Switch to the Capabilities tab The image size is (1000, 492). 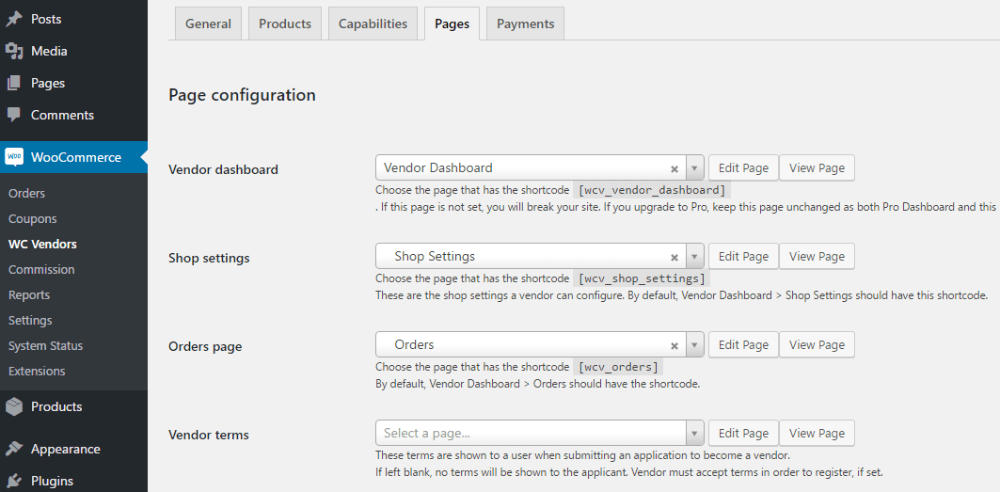pyautogui.click(x=373, y=24)
